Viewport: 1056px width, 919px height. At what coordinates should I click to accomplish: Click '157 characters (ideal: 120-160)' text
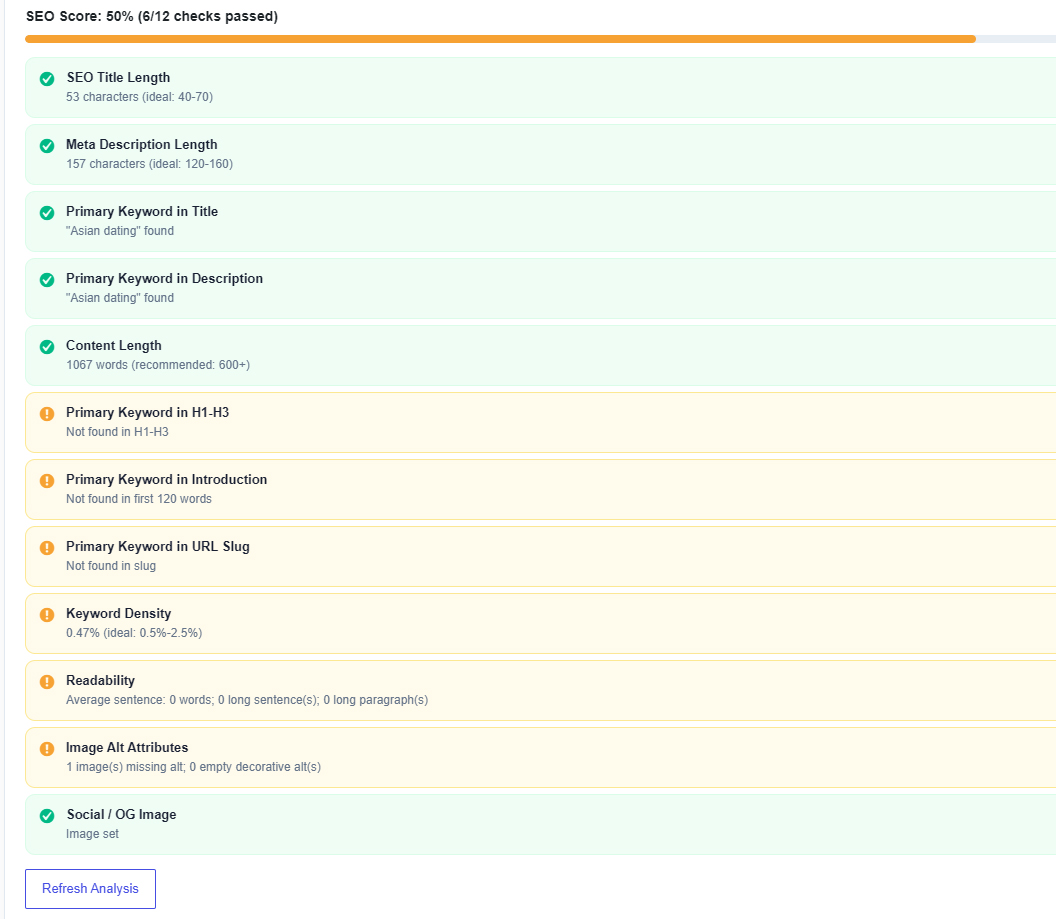tap(150, 164)
